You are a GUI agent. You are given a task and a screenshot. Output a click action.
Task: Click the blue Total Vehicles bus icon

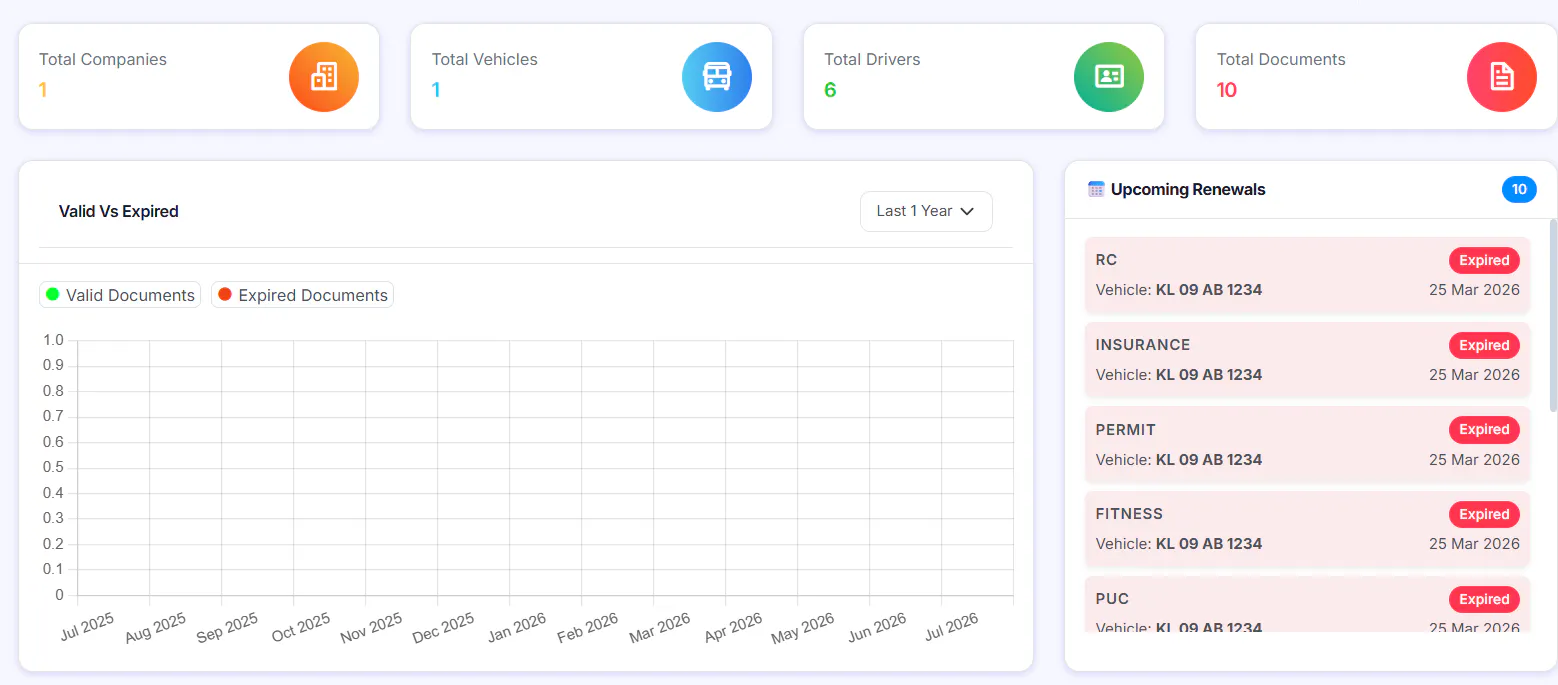point(717,77)
